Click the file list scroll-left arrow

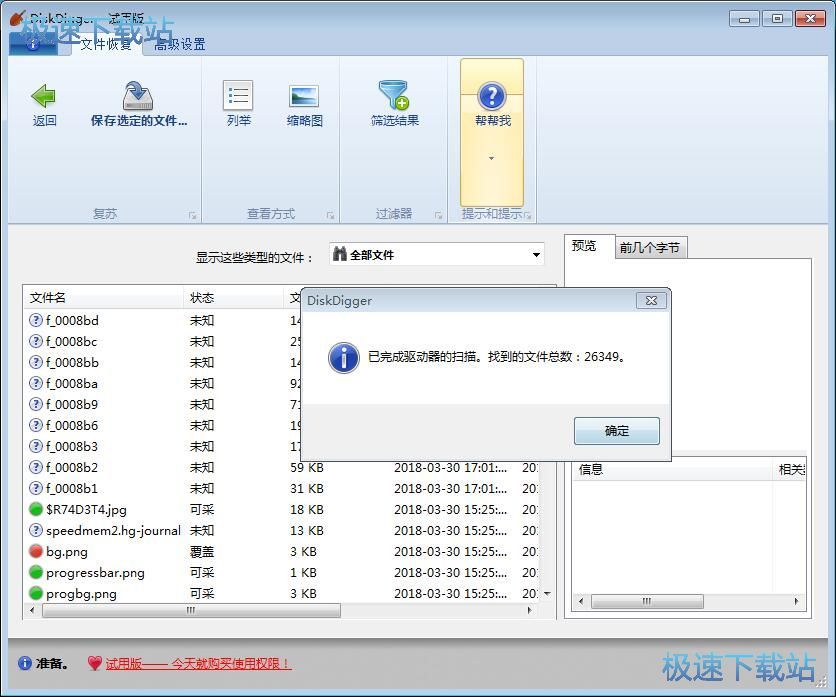point(32,610)
